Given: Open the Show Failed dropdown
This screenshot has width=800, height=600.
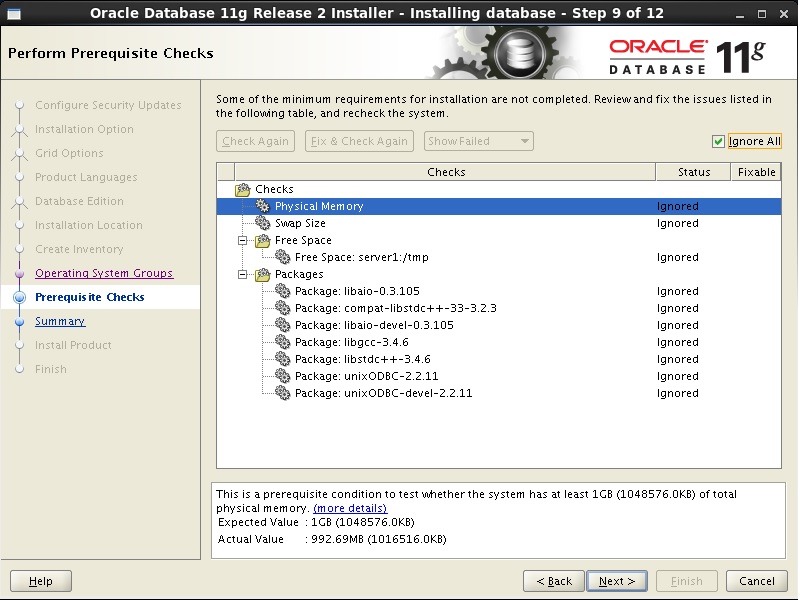Looking at the screenshot, I should pyautogui.click(x=479, y=141).
